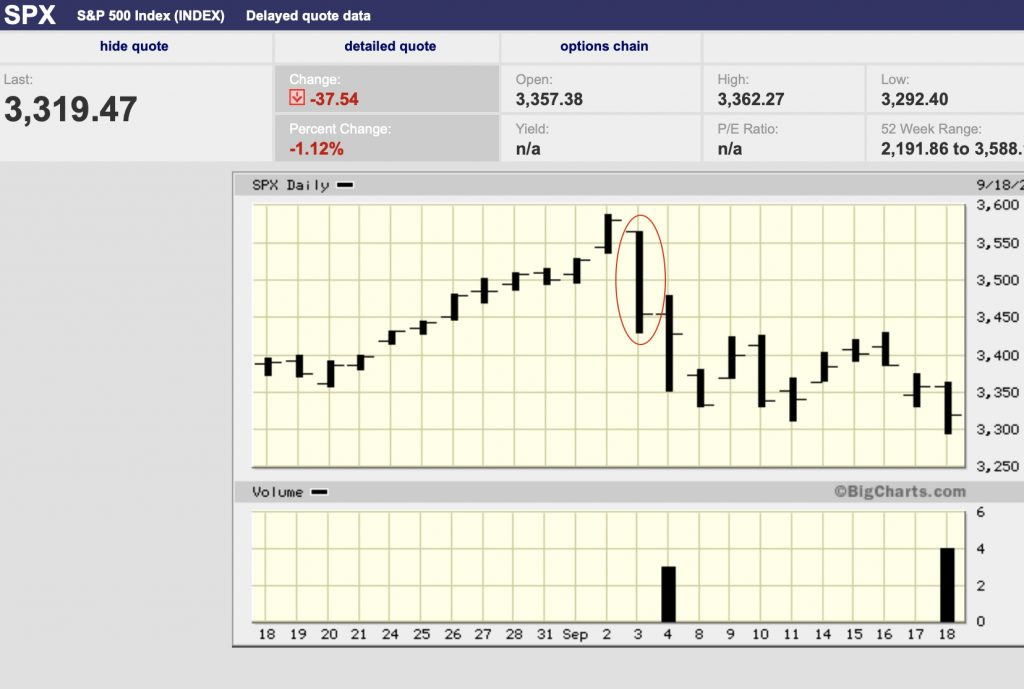Select the SPX ticker symbol in header
1024x689 pixels.
(29, 15)
